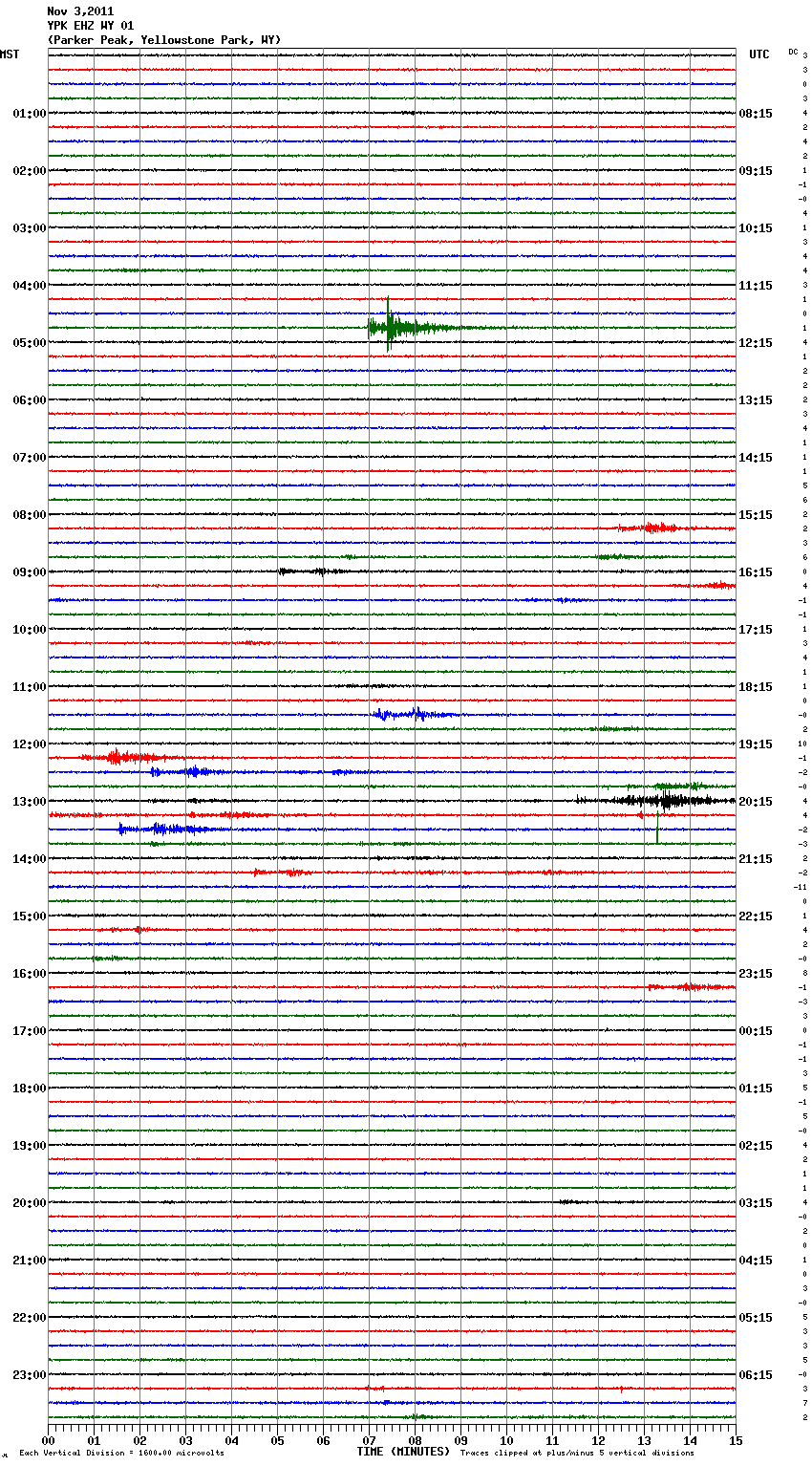This screenshot has width=812, height=1466.
Task: Select the '01:00' MST hour label
Action: (x=29, y=114)
